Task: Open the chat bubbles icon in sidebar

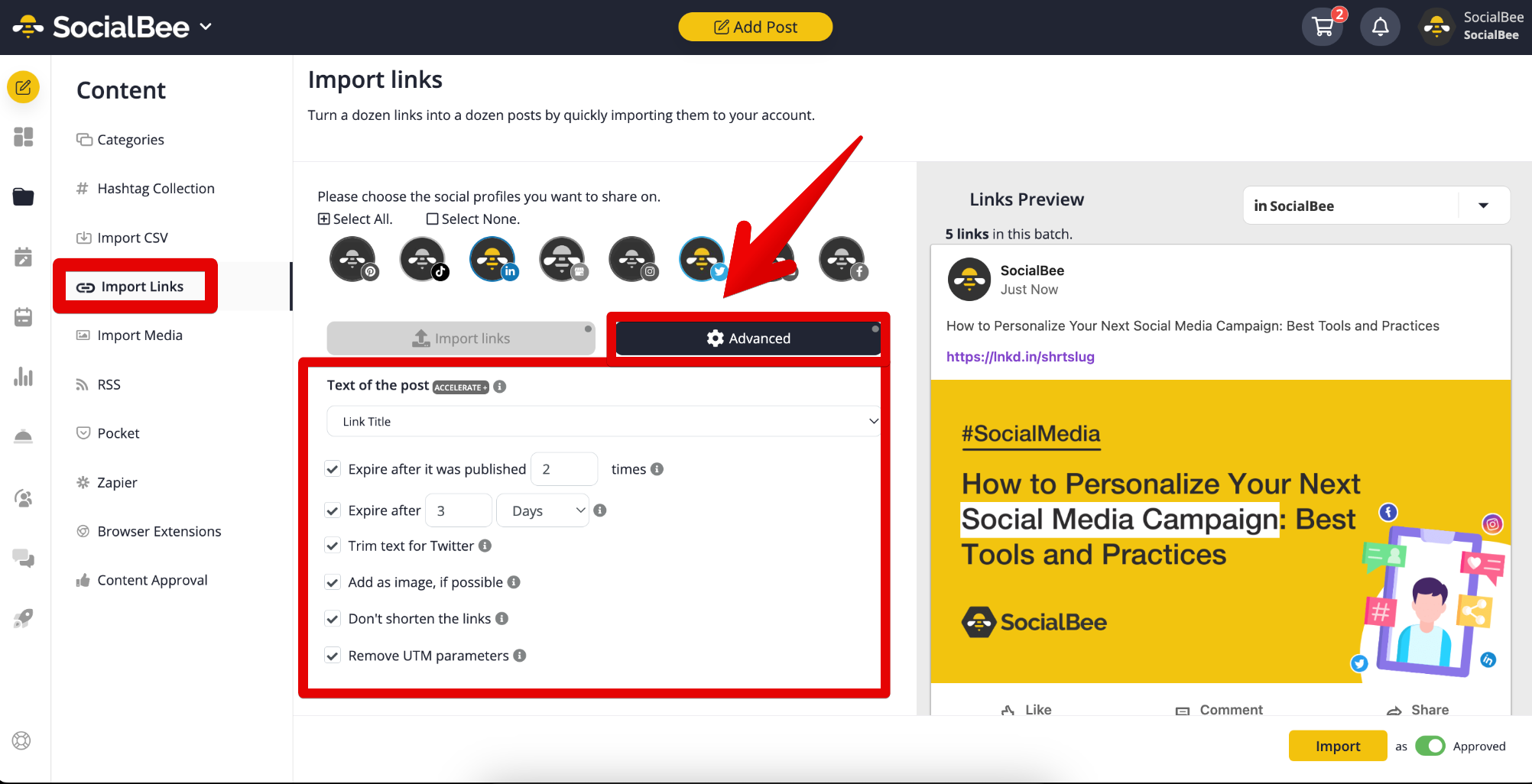Action: (x=24, y=559)
